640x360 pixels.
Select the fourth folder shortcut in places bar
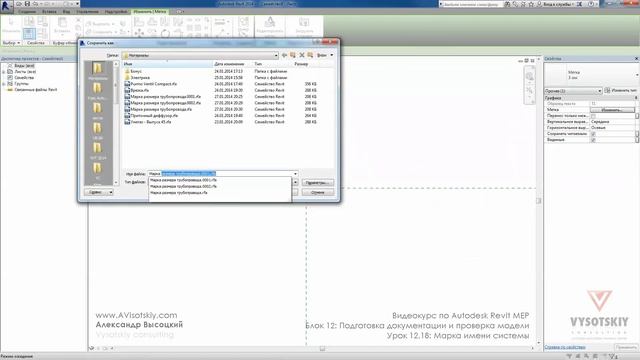98,131
